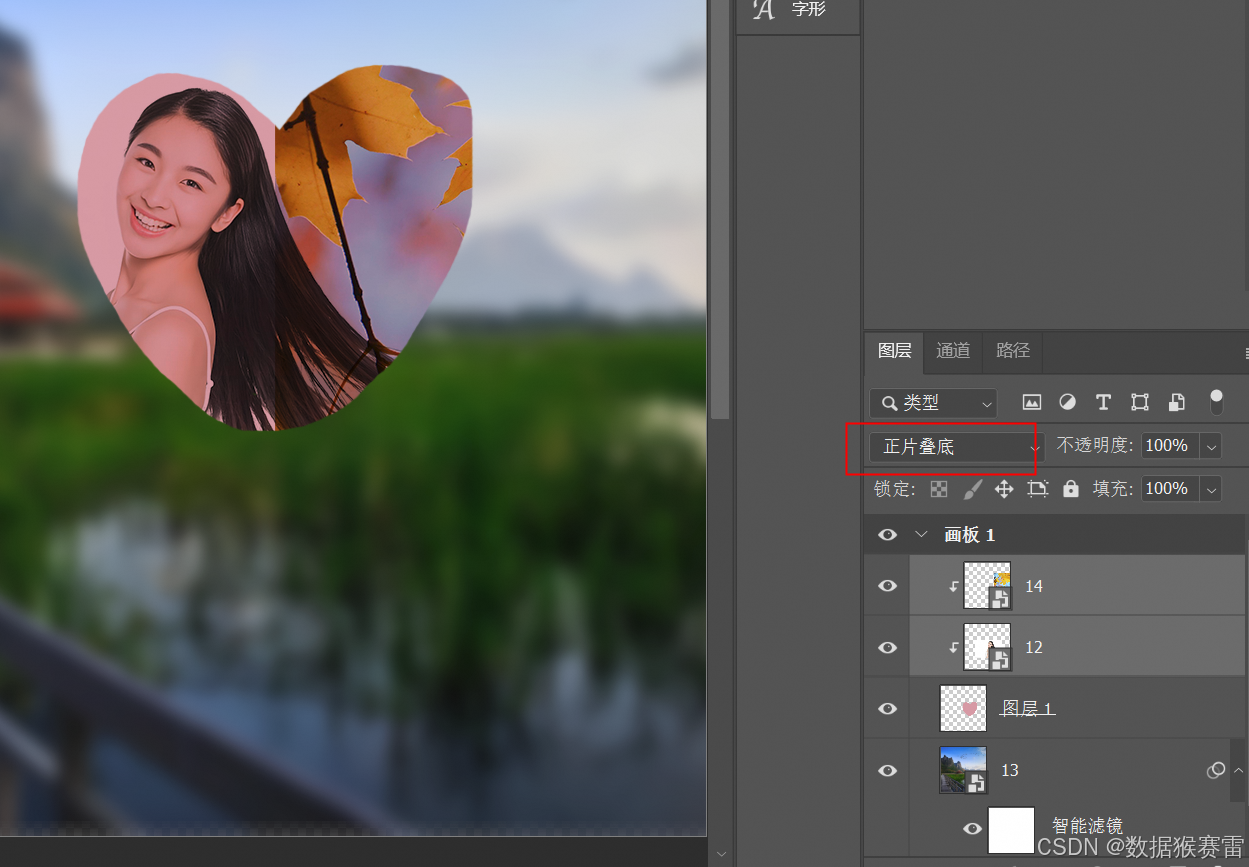Lock transparent pixels checkerboard icon
Screen dimensions: 1249x867
938,489
